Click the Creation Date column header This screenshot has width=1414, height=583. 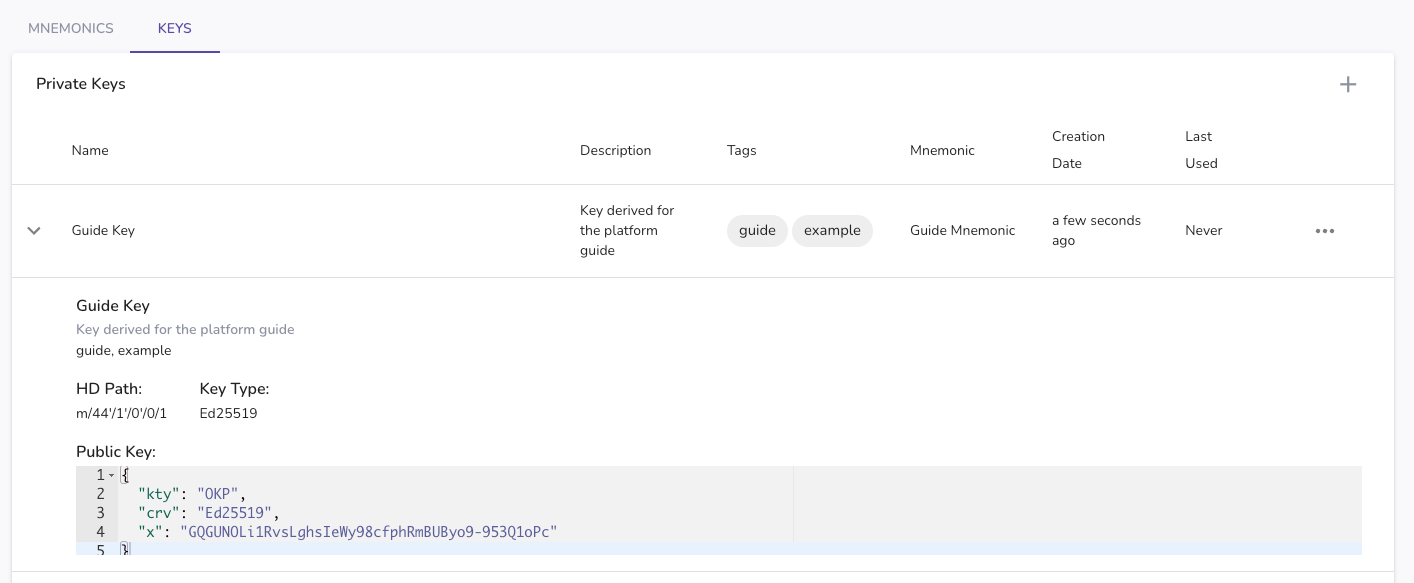point(1078,150)
